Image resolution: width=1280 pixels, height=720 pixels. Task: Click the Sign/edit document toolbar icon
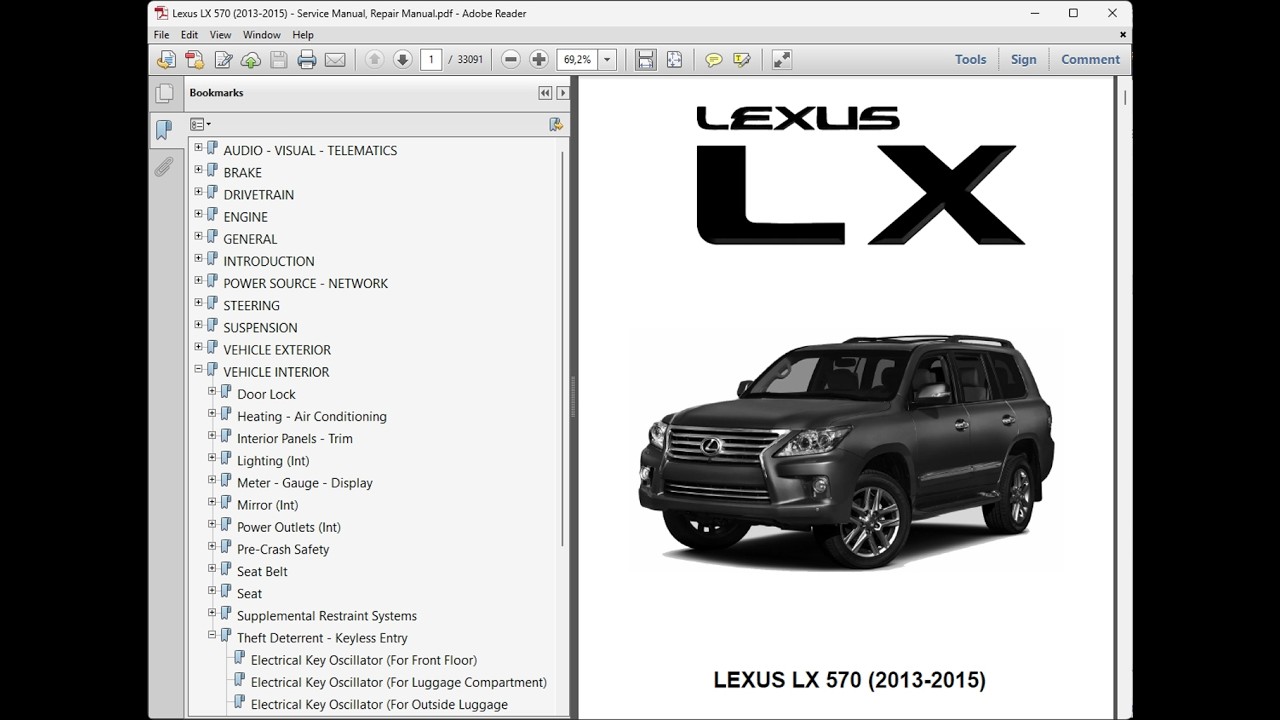[223, 60]
